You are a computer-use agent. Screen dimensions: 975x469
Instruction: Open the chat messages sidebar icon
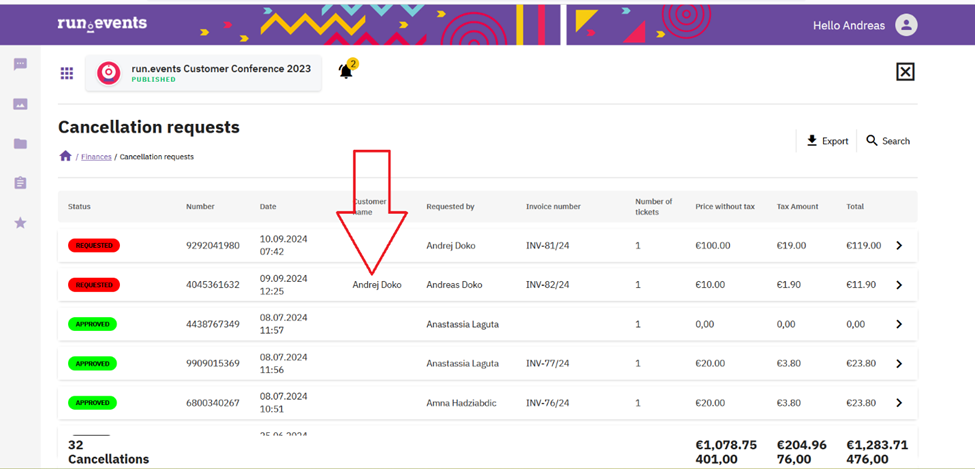point(20,65)
